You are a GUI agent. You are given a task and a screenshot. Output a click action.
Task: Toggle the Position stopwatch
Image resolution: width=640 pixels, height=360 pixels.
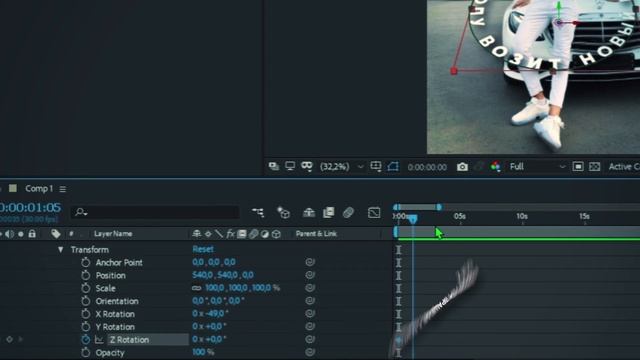coord(85,276)
